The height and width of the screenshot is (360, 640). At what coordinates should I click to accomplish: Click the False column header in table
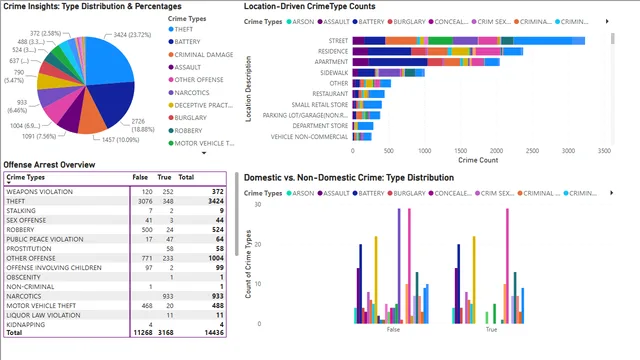140,177
